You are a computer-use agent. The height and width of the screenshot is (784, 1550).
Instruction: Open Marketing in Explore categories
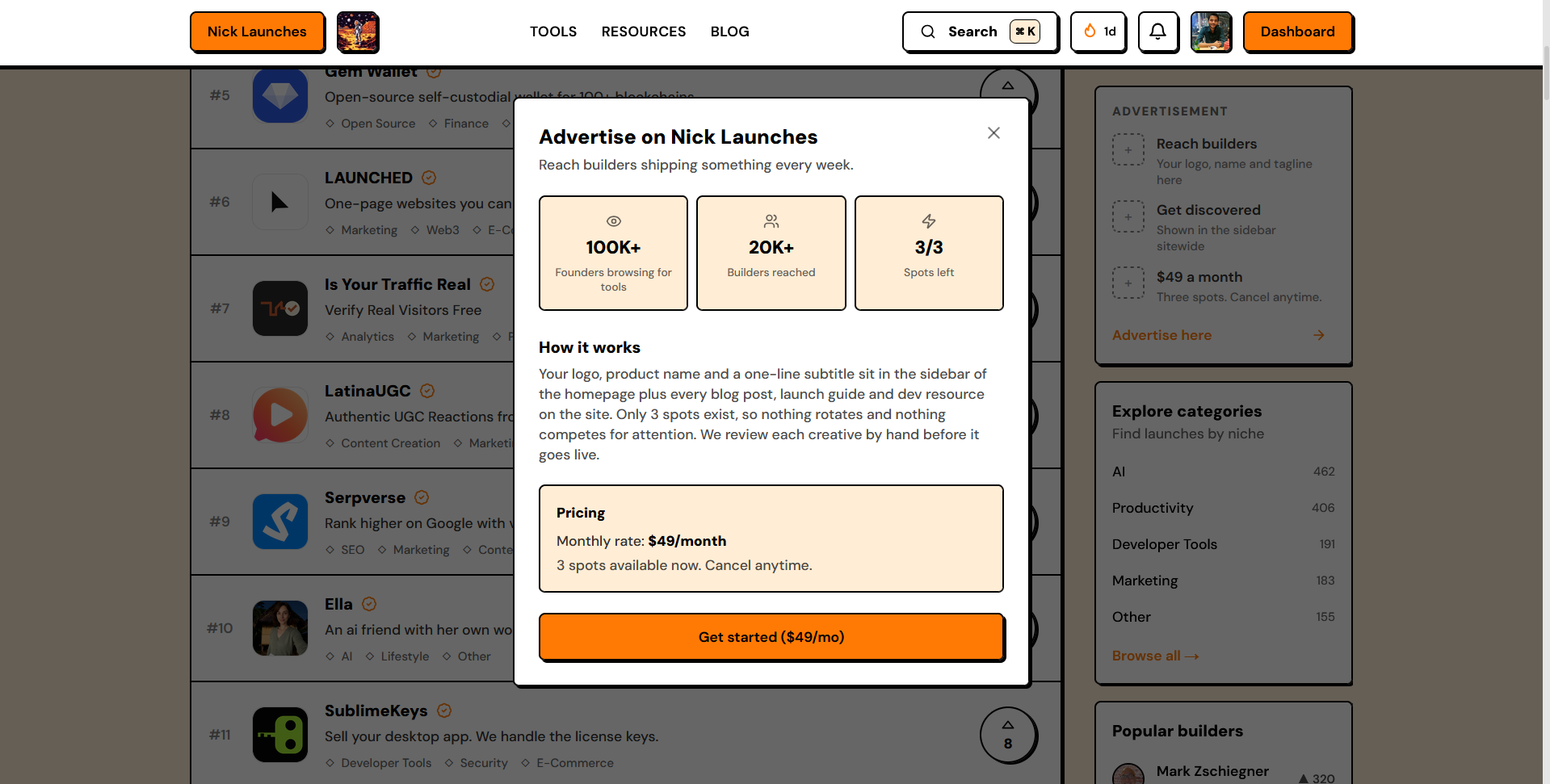click(1223, 581)
